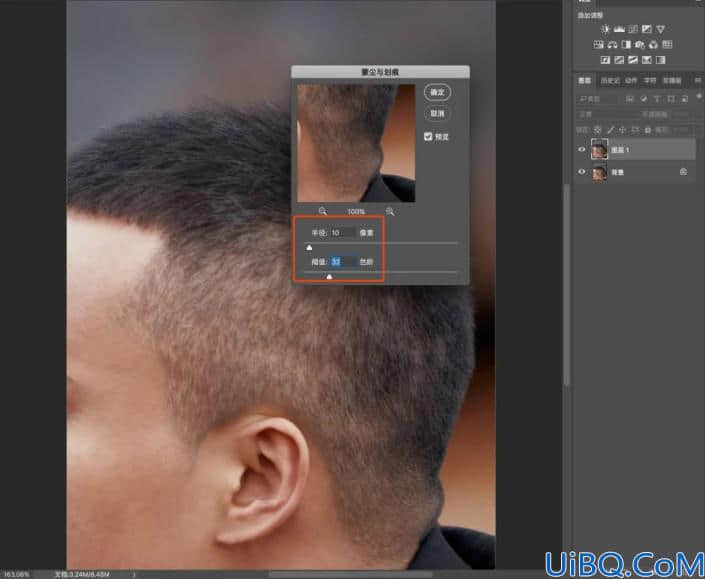705x579 pixels.
Task: Filter layers by text type (T icon)
Action: (657, 98)
